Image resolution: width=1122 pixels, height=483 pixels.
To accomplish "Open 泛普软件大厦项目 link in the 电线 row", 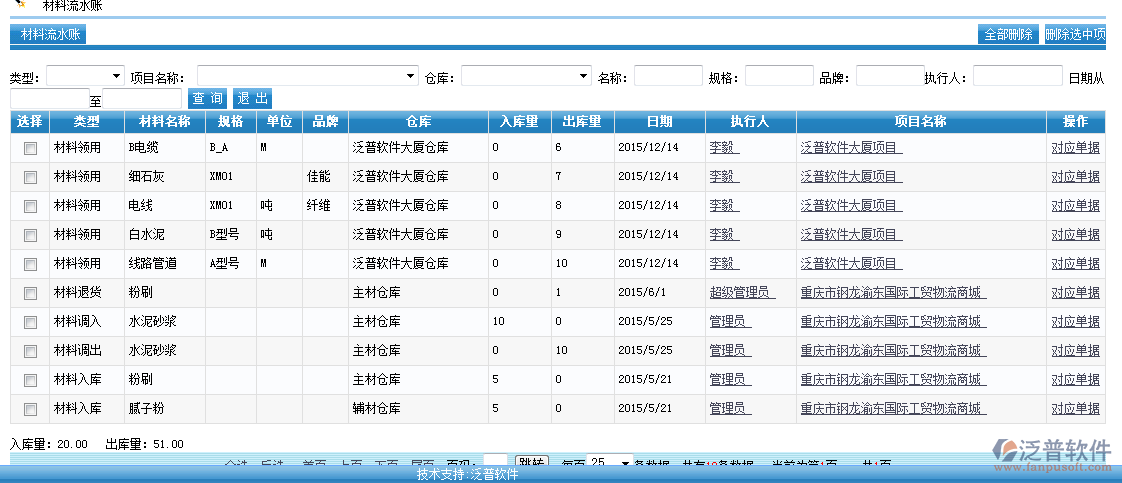I will [x=851, y=206].
